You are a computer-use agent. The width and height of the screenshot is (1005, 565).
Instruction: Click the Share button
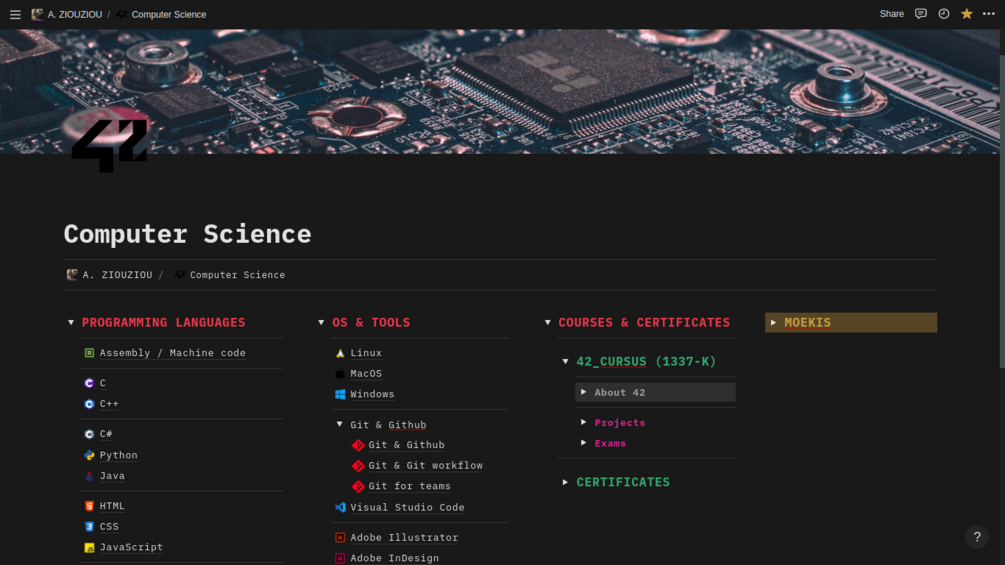coord(891,14)
